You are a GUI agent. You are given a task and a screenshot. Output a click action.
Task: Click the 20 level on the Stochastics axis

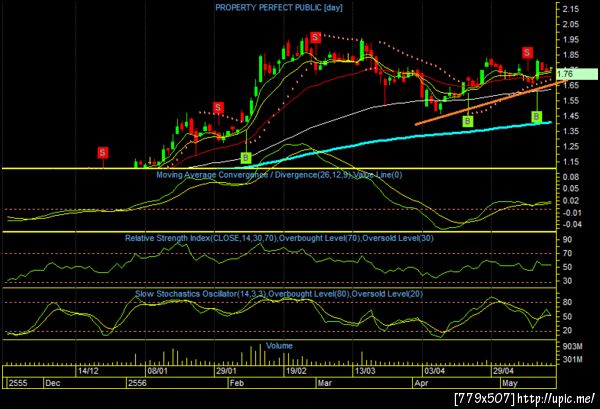(x=567, y=331)
